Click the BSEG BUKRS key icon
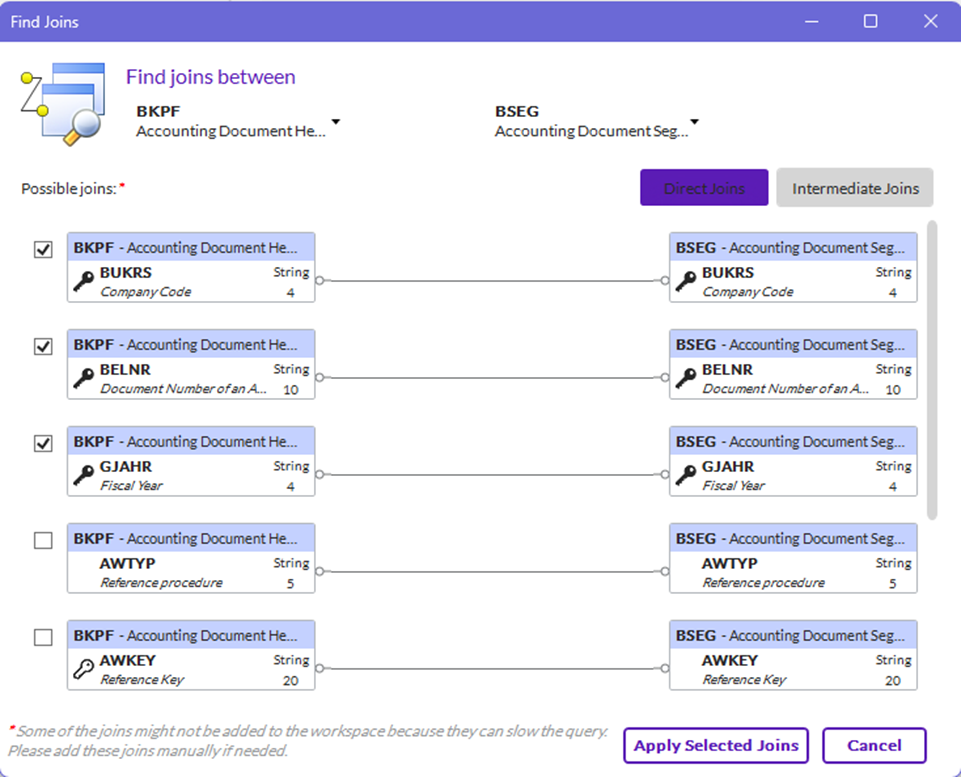This screenshot has width=961, height=777. coord(686,281)
